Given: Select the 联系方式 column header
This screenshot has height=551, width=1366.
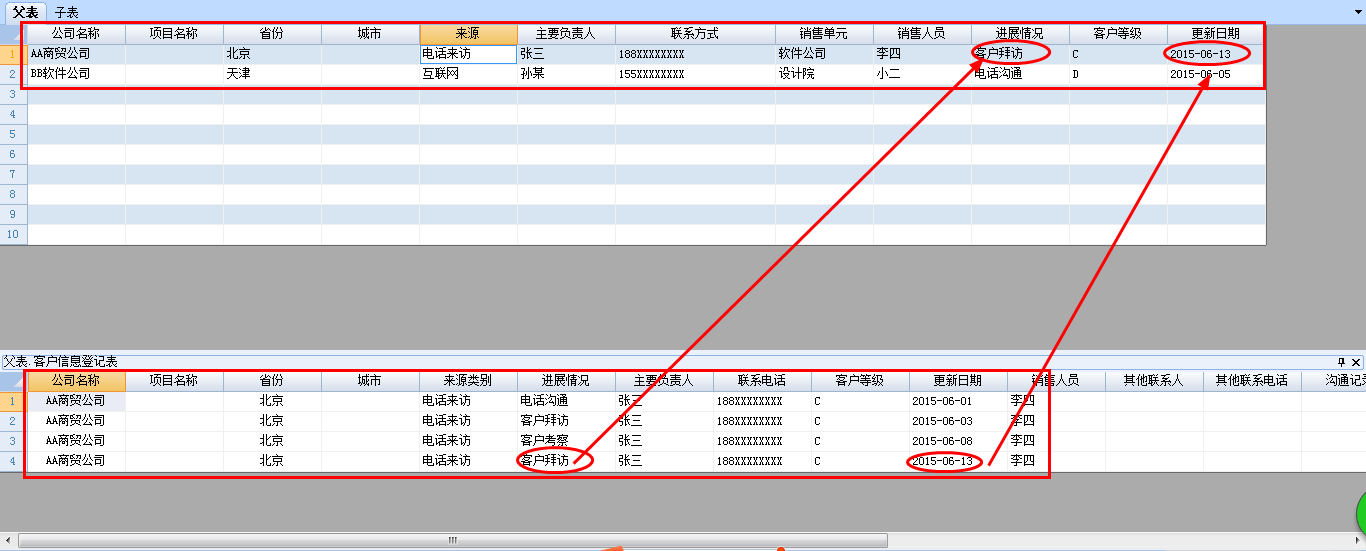Looking at the screenshot, I should tap(695, 34).
